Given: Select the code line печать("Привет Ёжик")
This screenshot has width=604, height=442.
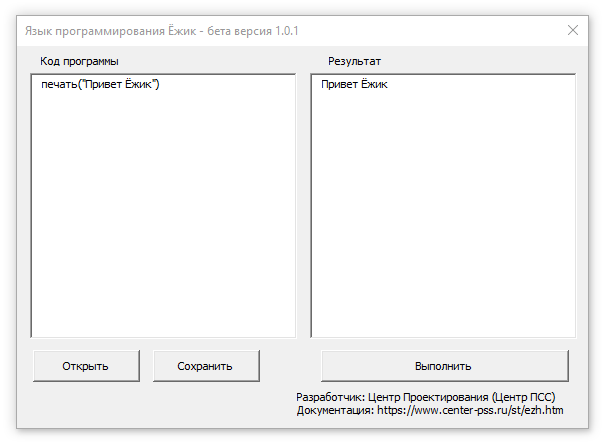Looking at the screenshot, I should 100,84.
